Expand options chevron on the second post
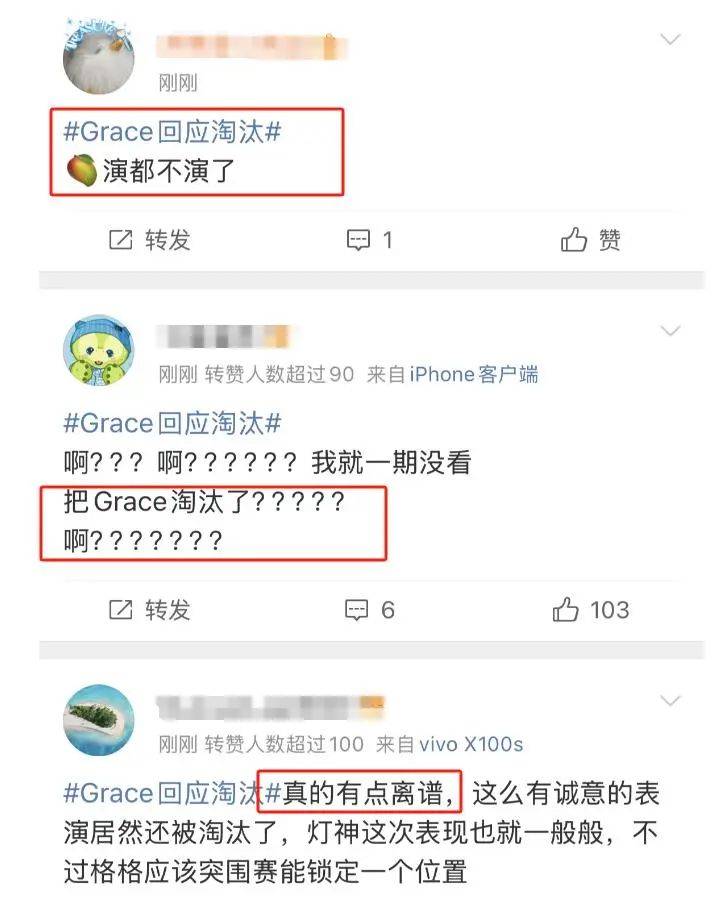The width and height of the screenshot is (726, 897). click(670, 331)
